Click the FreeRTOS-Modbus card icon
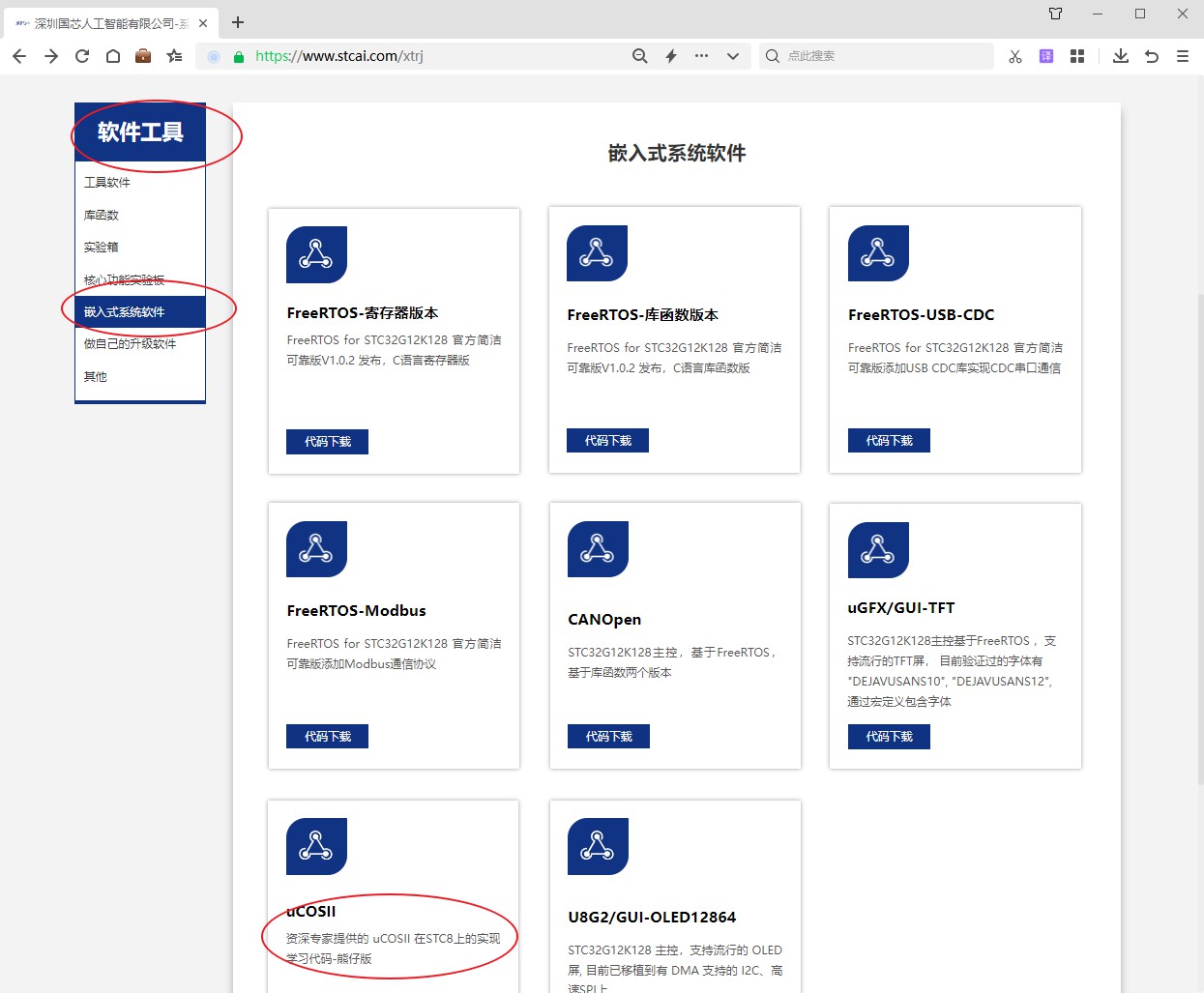 point(316,549)
